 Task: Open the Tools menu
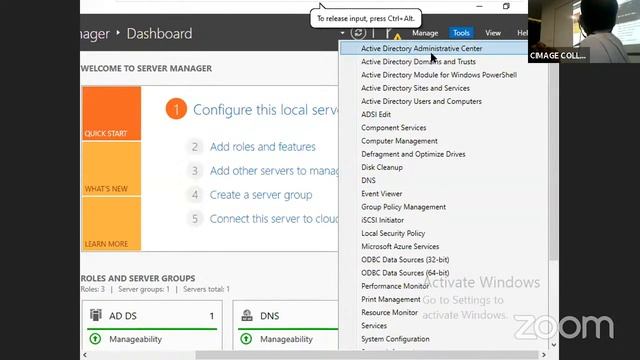coord(461,33)
